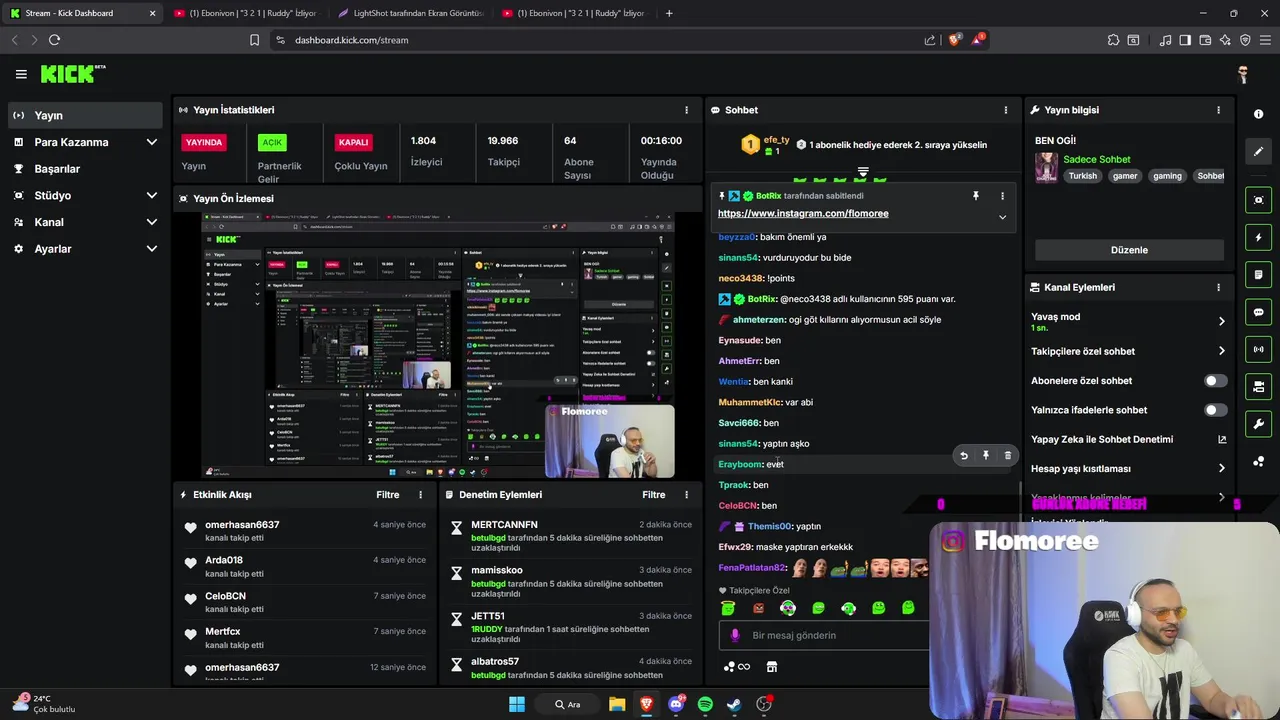
Task: Click the Turkish tag in Yayın bilgisi
Action: [x=1082, y=176]
